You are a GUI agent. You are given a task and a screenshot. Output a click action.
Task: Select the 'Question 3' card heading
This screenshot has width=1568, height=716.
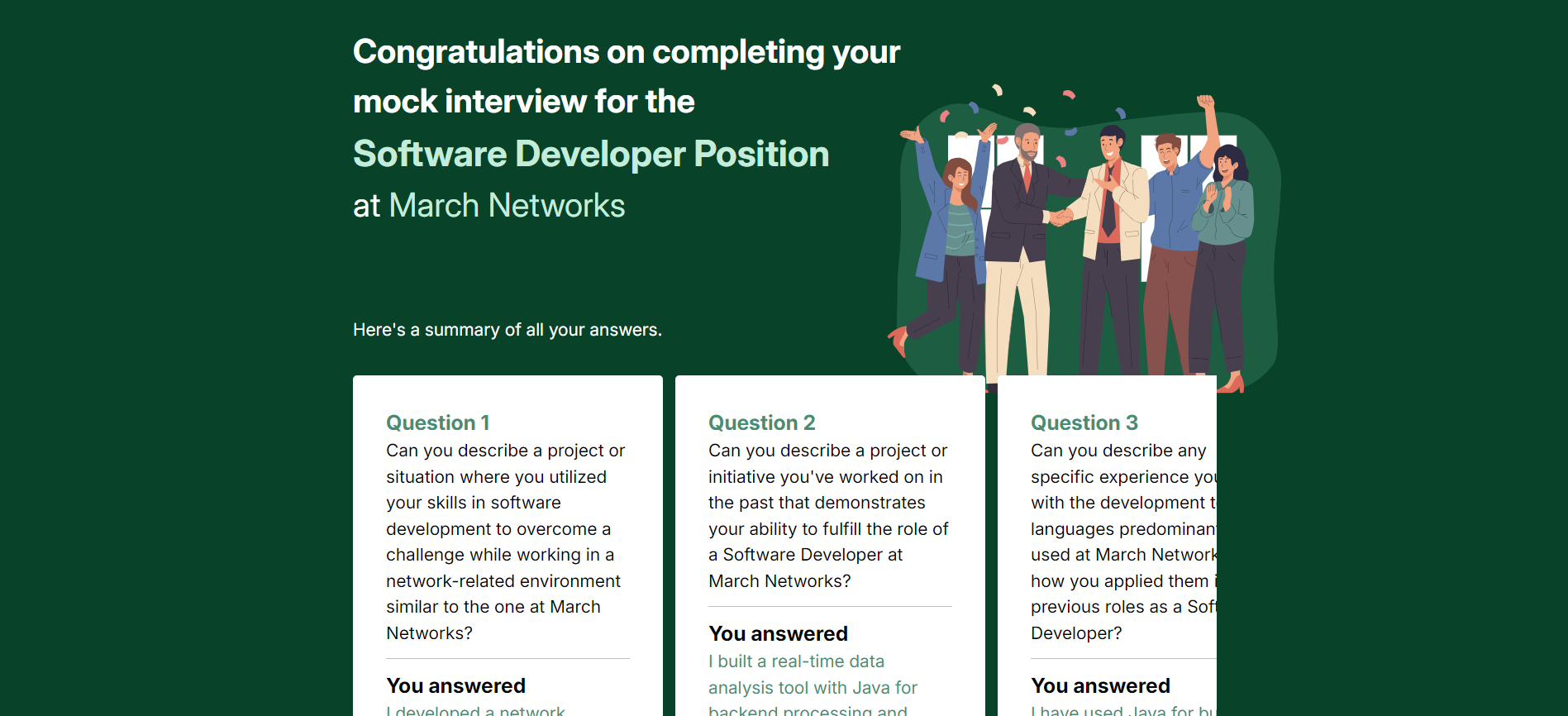click(1084, 422)
